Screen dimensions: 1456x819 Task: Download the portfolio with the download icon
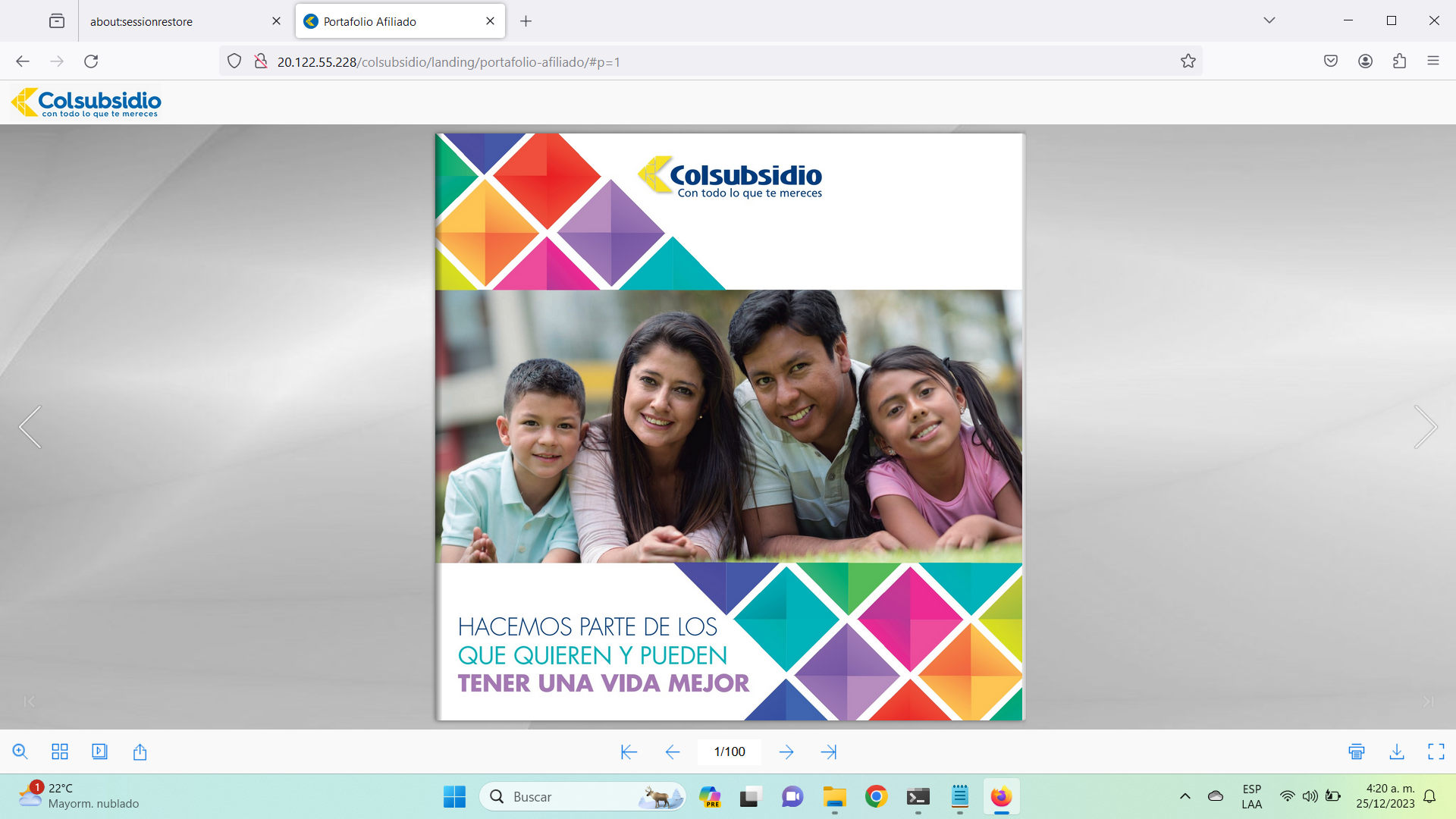pyautogui.click(x=1396, y=752)
